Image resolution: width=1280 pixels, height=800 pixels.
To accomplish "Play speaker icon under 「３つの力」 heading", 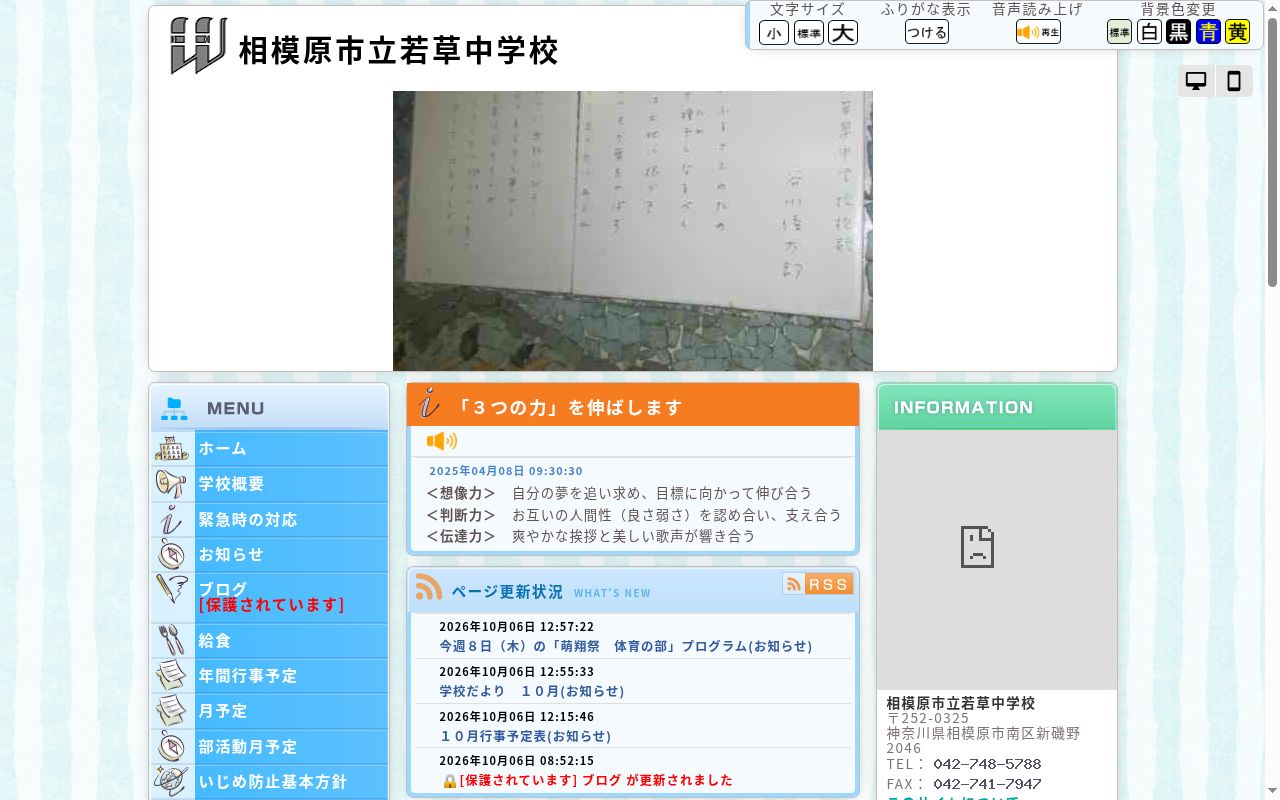I will [442, 441].
